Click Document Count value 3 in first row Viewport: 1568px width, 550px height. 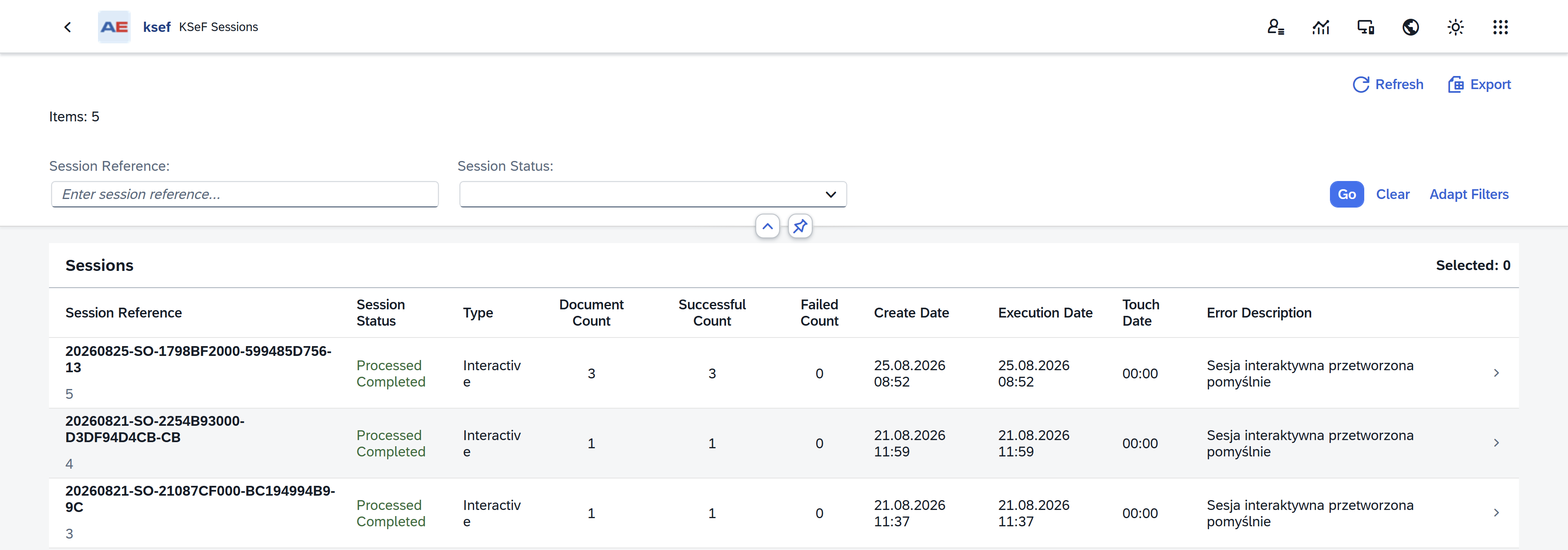tap(591, 373)
